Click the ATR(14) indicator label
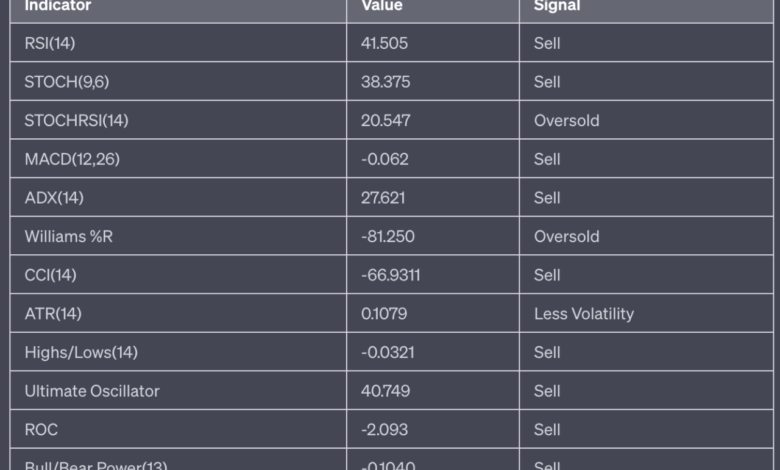Image resolution: width=780 pixels, height=470 pixels. 53,314
